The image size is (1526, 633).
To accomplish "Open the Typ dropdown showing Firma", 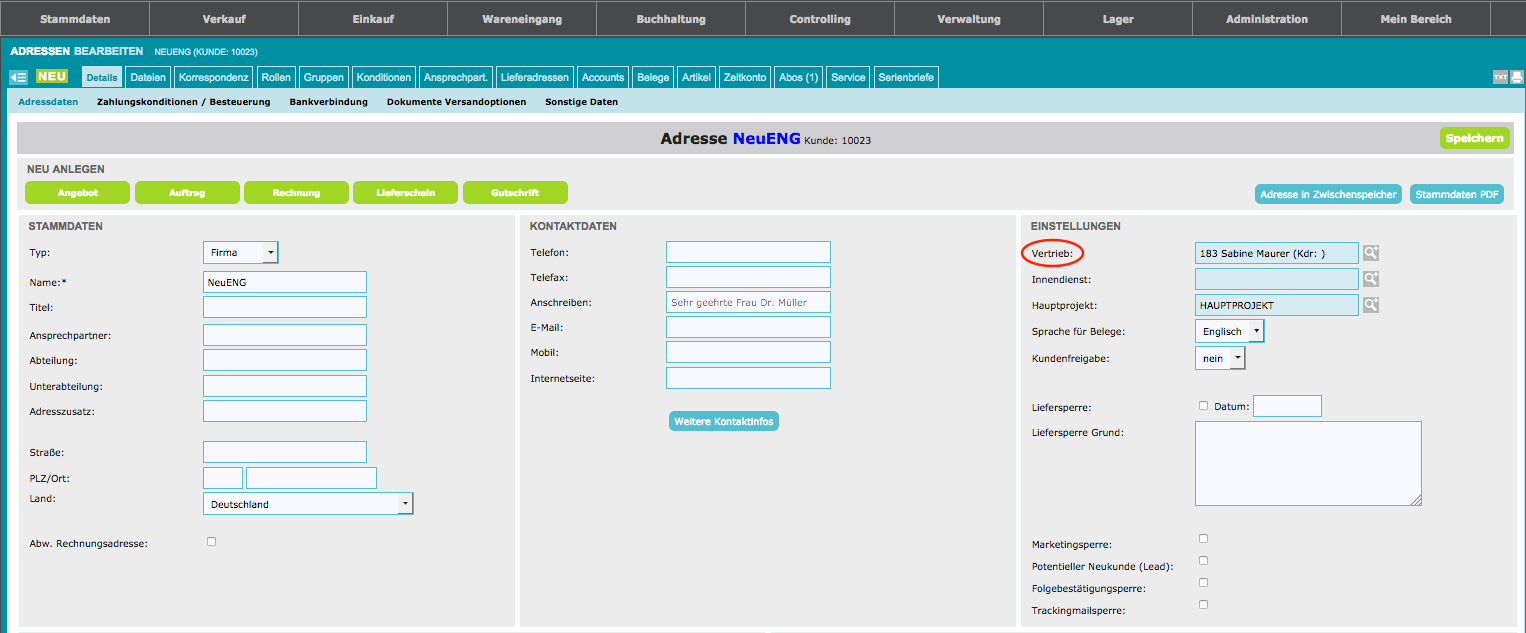I will (240, 253).
